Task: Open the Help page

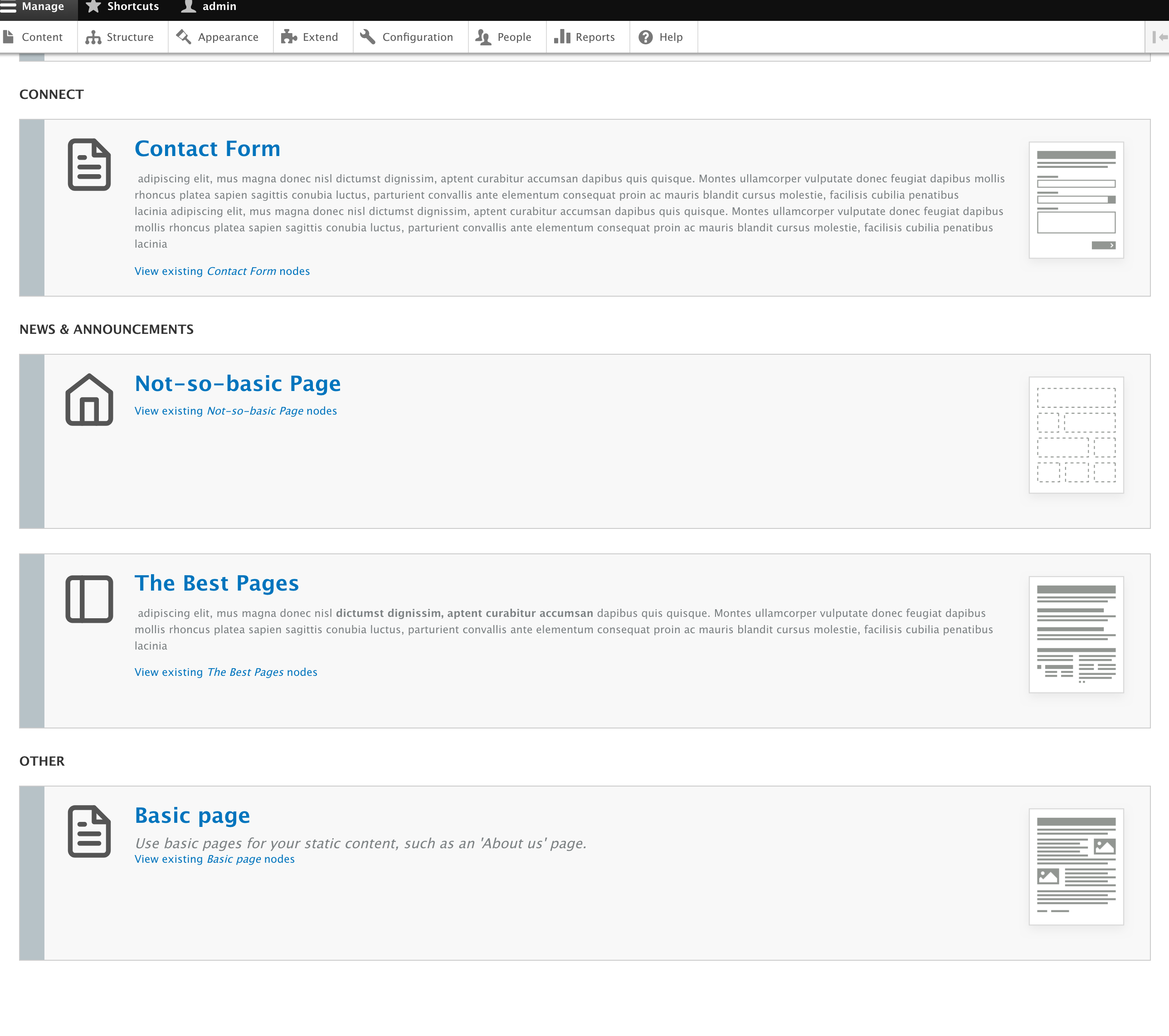Action: (661, 37)
